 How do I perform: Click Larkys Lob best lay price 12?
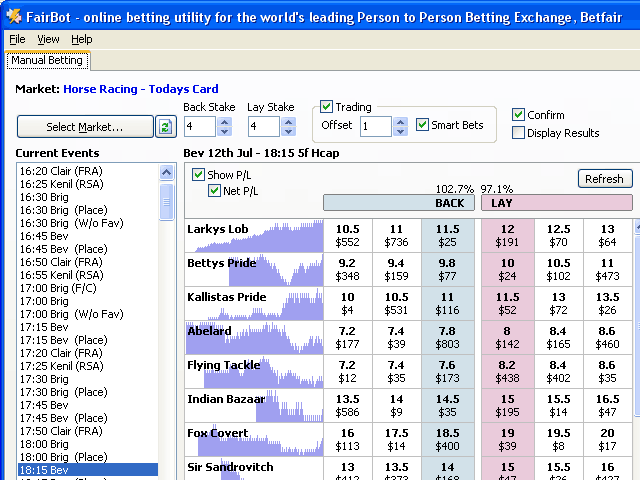click(x=507, y=236)
